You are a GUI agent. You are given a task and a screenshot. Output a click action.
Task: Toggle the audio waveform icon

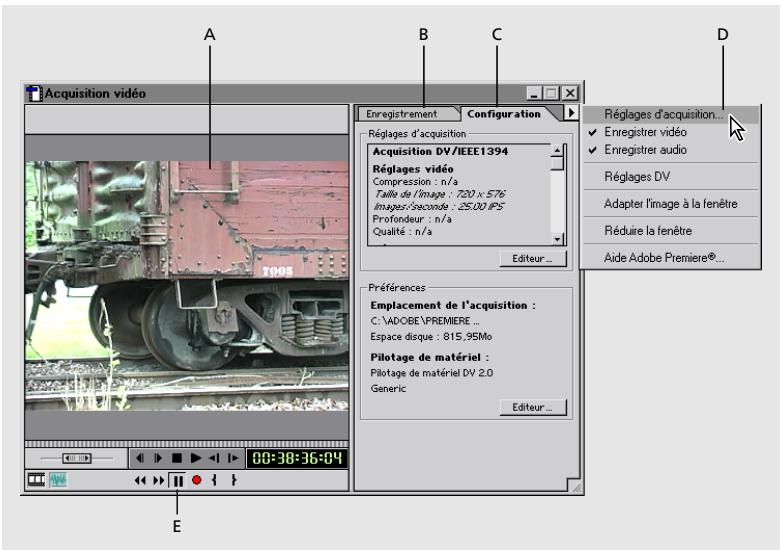coord(58,480)
